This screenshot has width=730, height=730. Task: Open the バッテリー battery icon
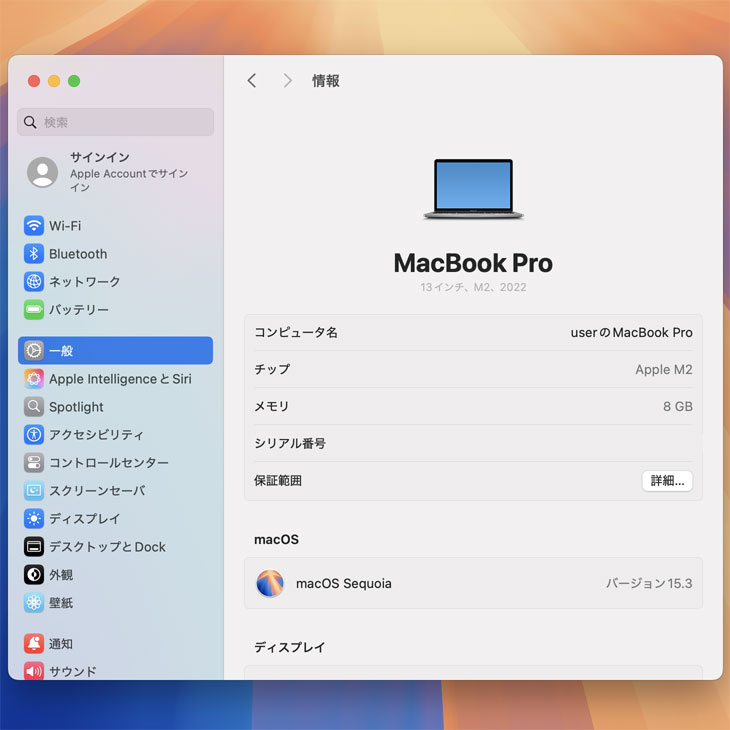34,310
